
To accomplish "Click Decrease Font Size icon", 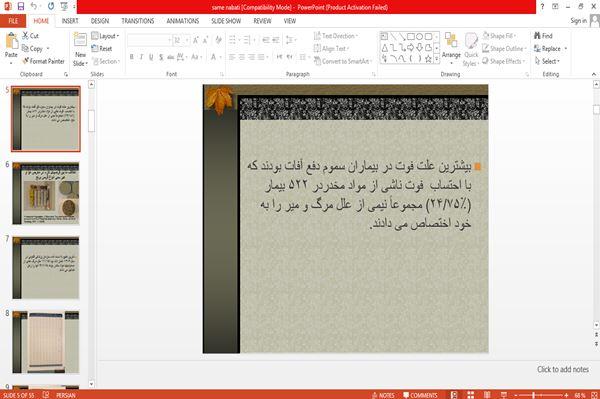I will (205, 40).
